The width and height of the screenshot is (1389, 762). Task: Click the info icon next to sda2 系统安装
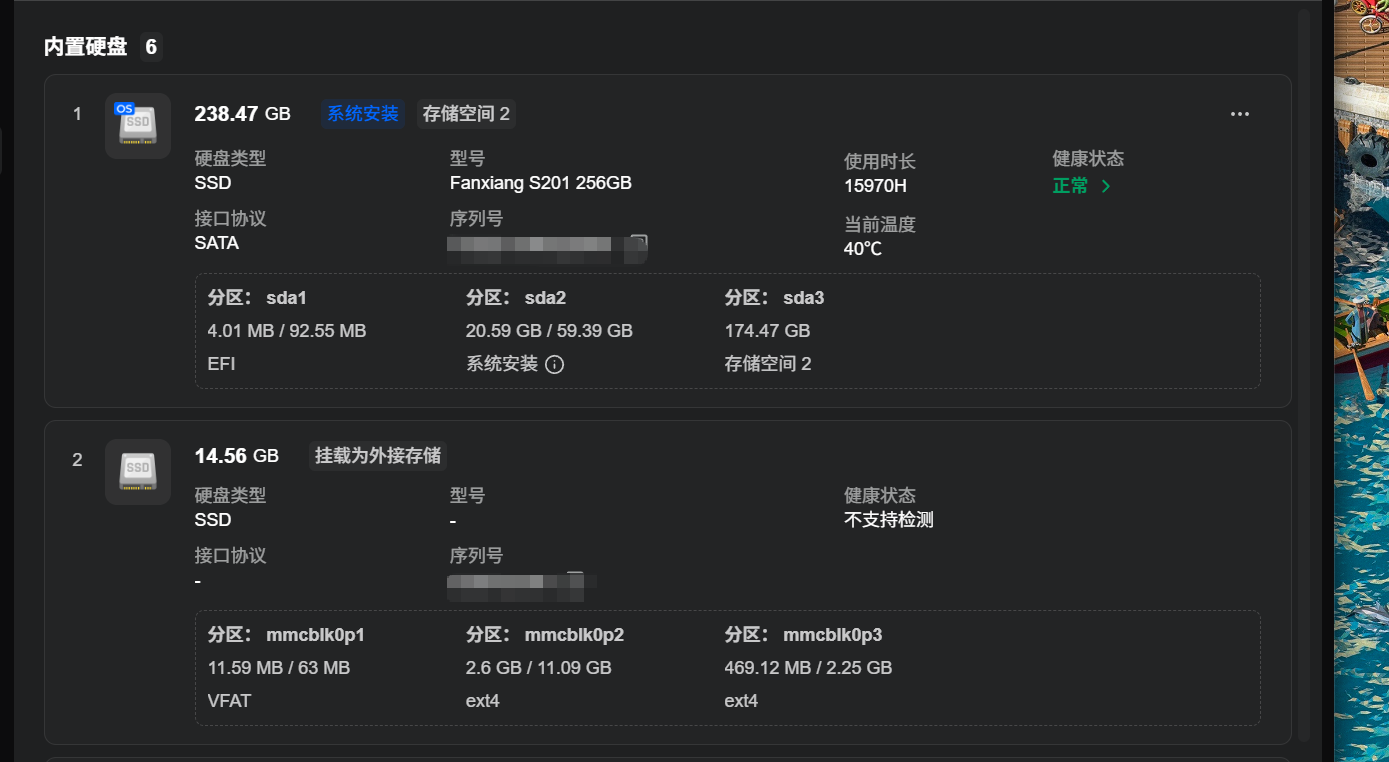[x=555, y=364]
